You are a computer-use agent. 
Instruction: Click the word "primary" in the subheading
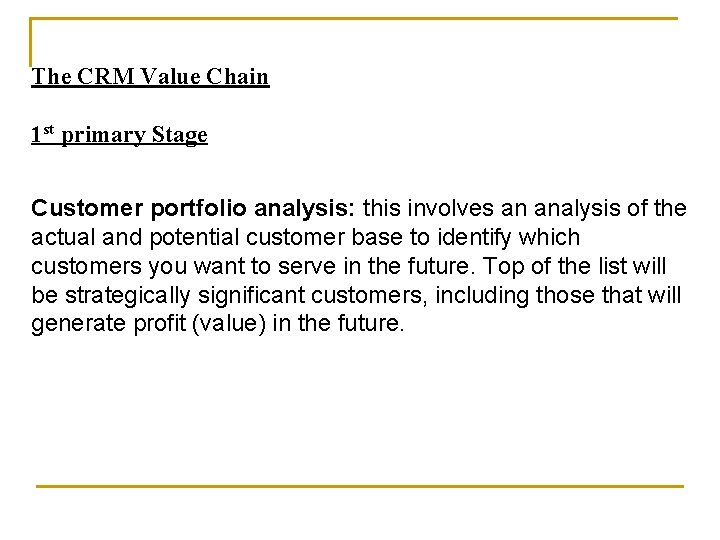[103, 136]
